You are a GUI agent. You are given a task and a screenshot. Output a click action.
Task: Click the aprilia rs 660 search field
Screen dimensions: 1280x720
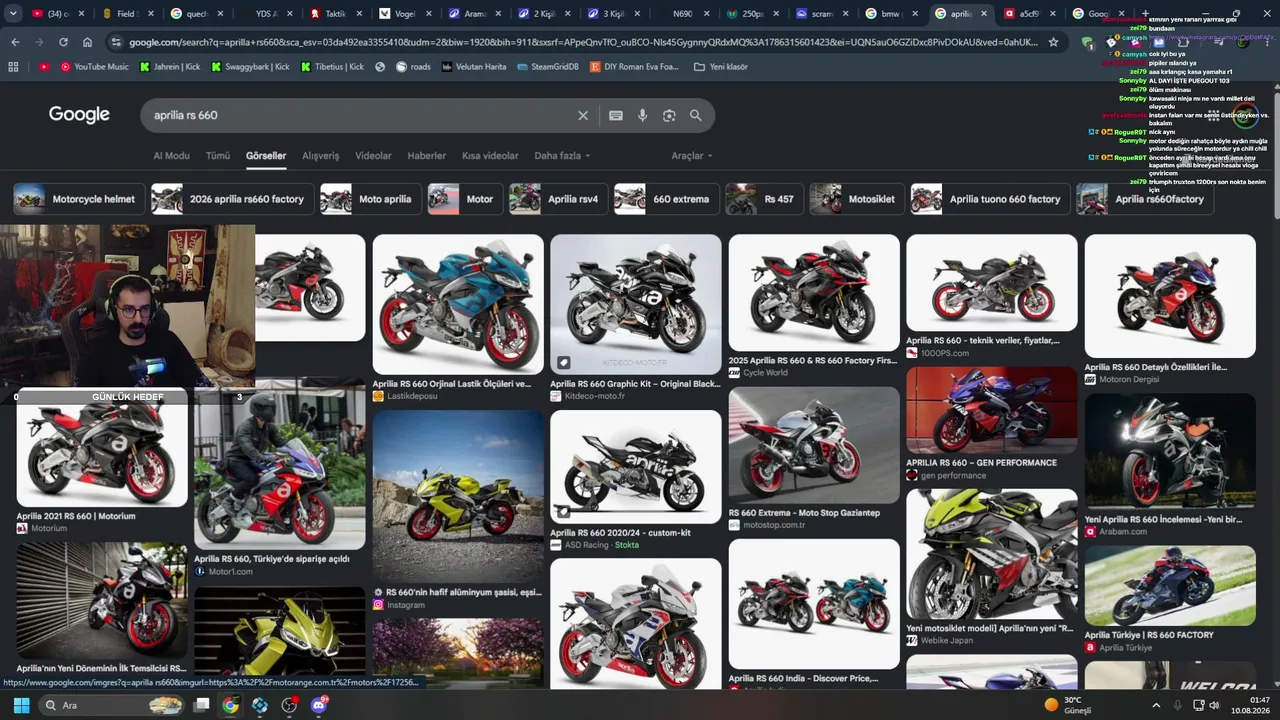[x=360, y=115]
